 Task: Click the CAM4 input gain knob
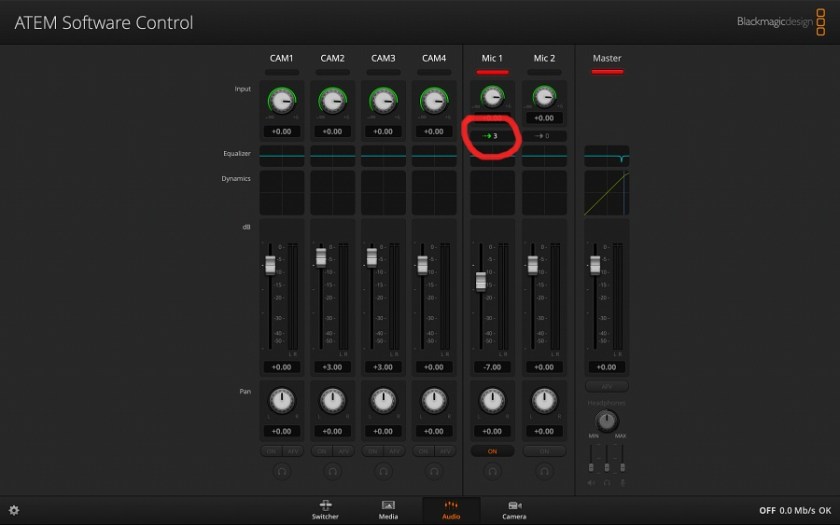tap(434, 101)
